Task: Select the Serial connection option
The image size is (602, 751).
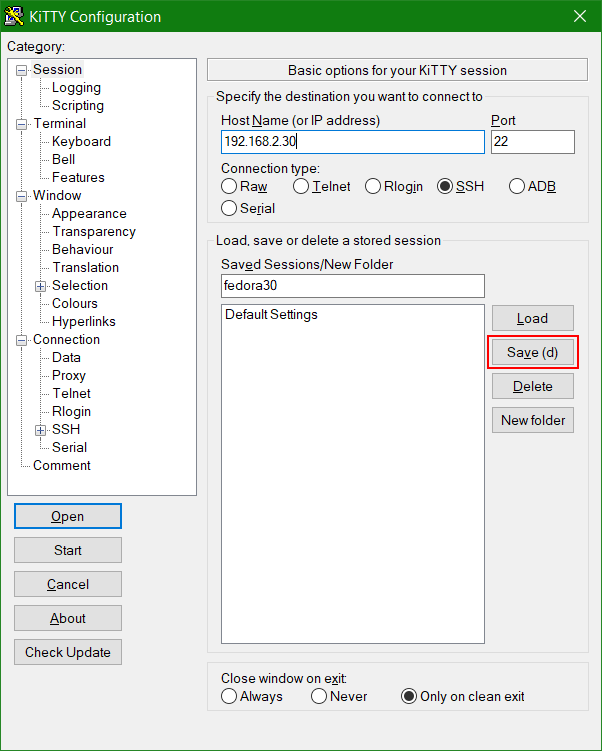Action: click(230, 209)
